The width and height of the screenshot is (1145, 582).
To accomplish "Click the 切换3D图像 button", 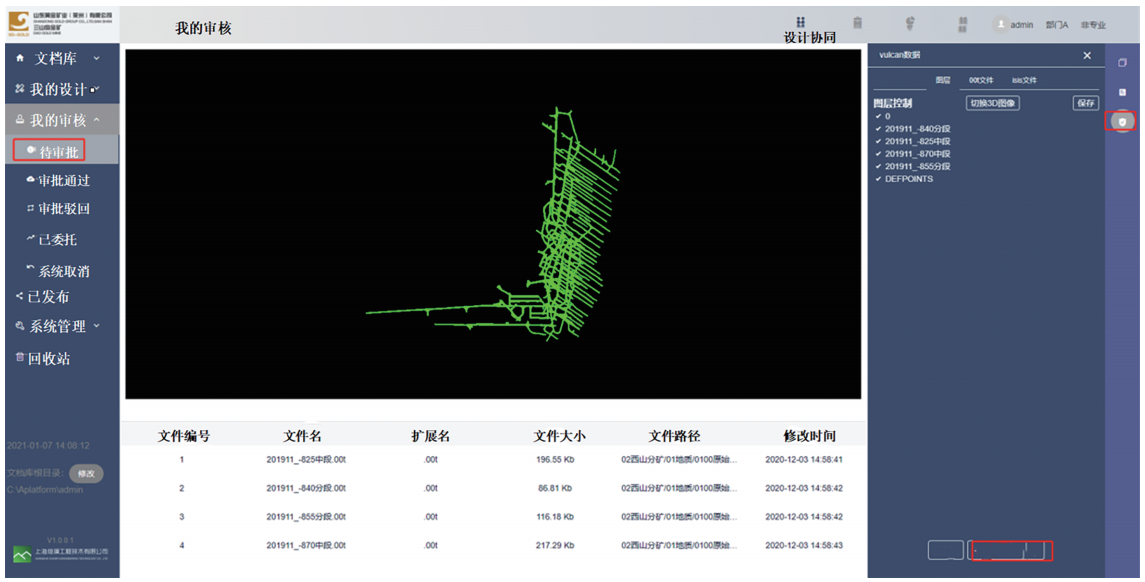I will [992, 103].
